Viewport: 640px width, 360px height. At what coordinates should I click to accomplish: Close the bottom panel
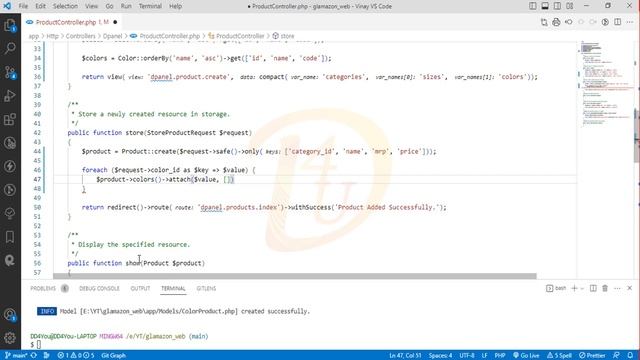[629, 288]
